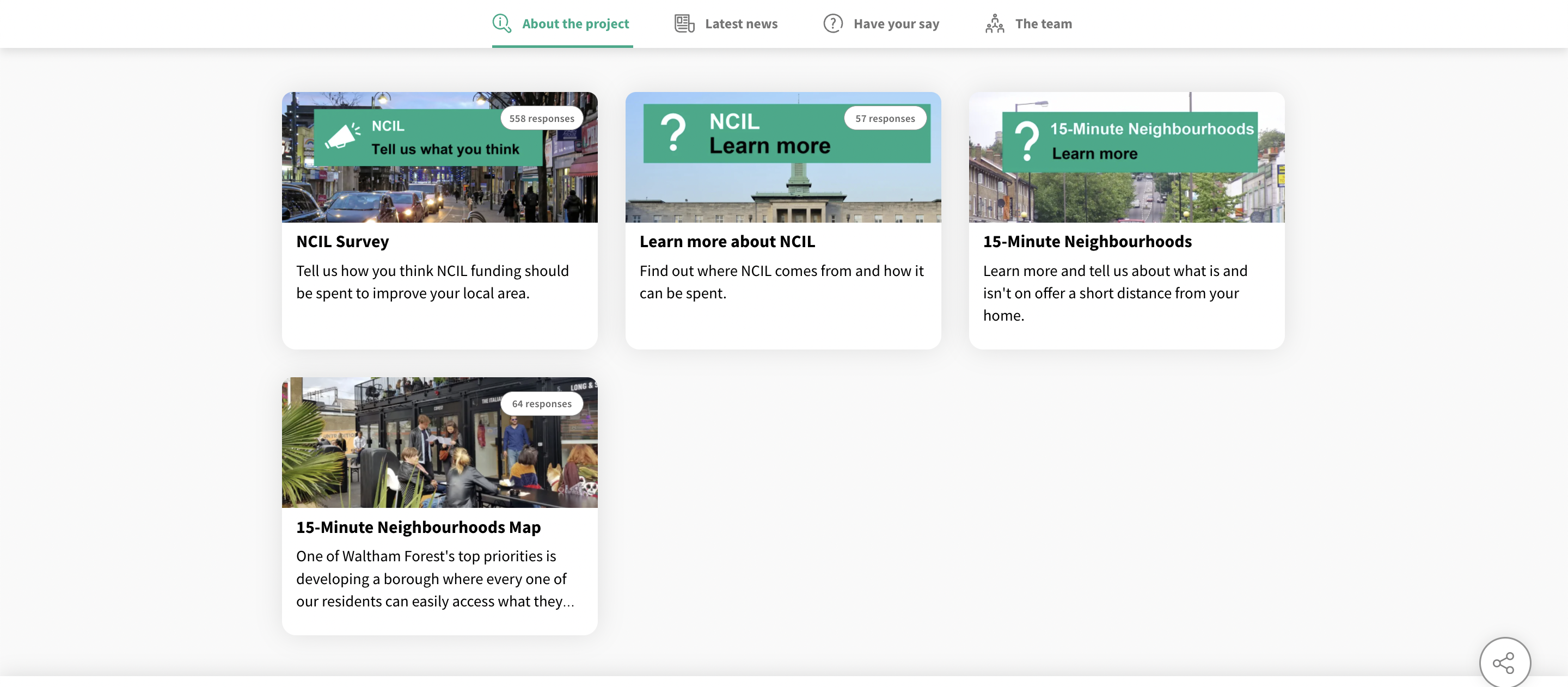Click the people icon beside The team
Viewport: 1568px width, 687px height.
[x=995, y=23]
